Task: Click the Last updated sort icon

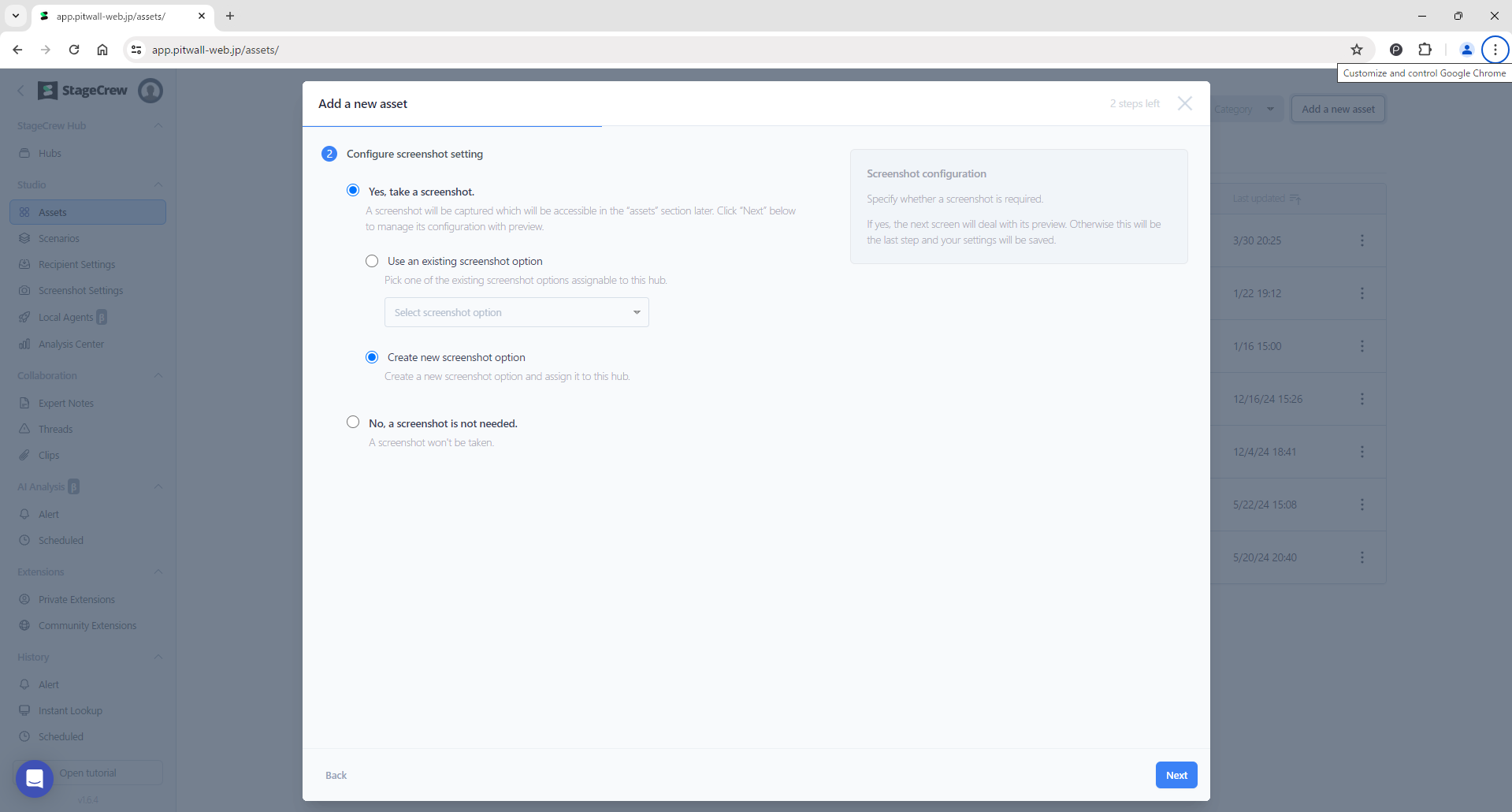Action: [1295, 199]
